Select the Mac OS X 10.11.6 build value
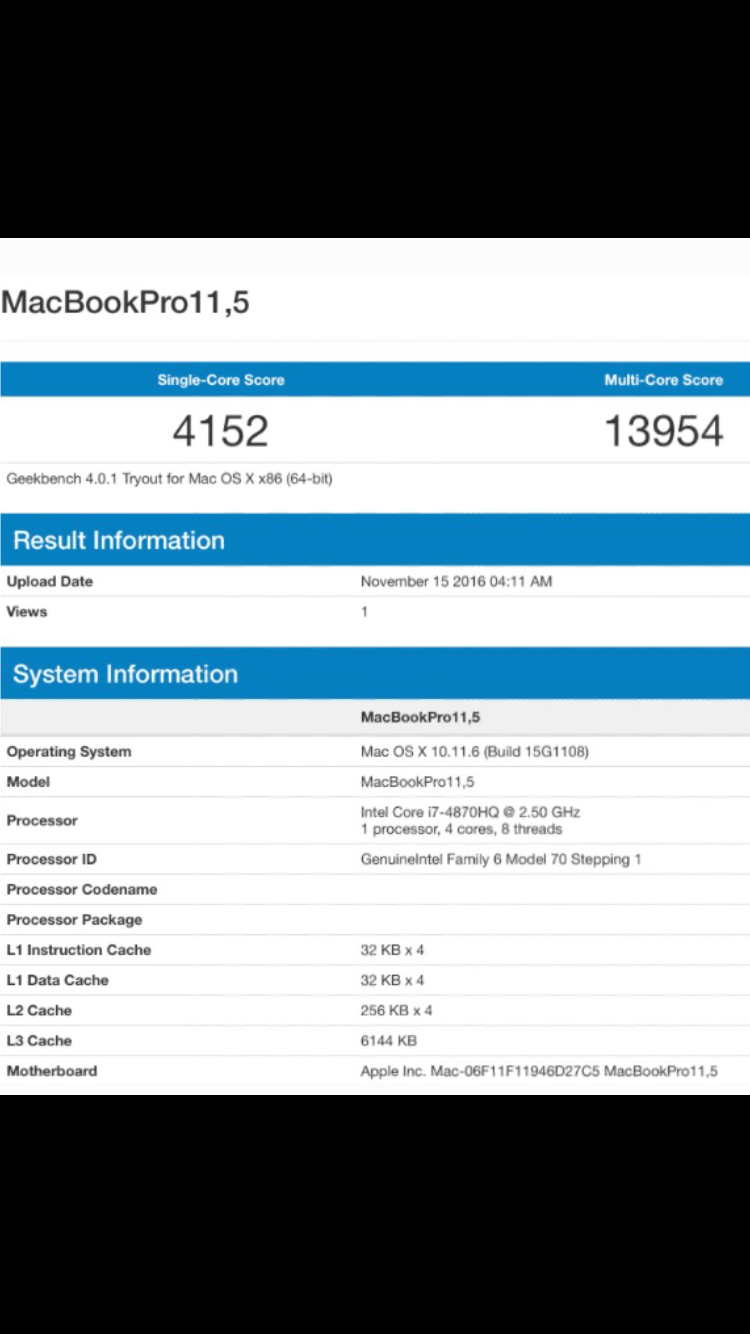This screenshot has height=1334, width=750. point(475,751)
